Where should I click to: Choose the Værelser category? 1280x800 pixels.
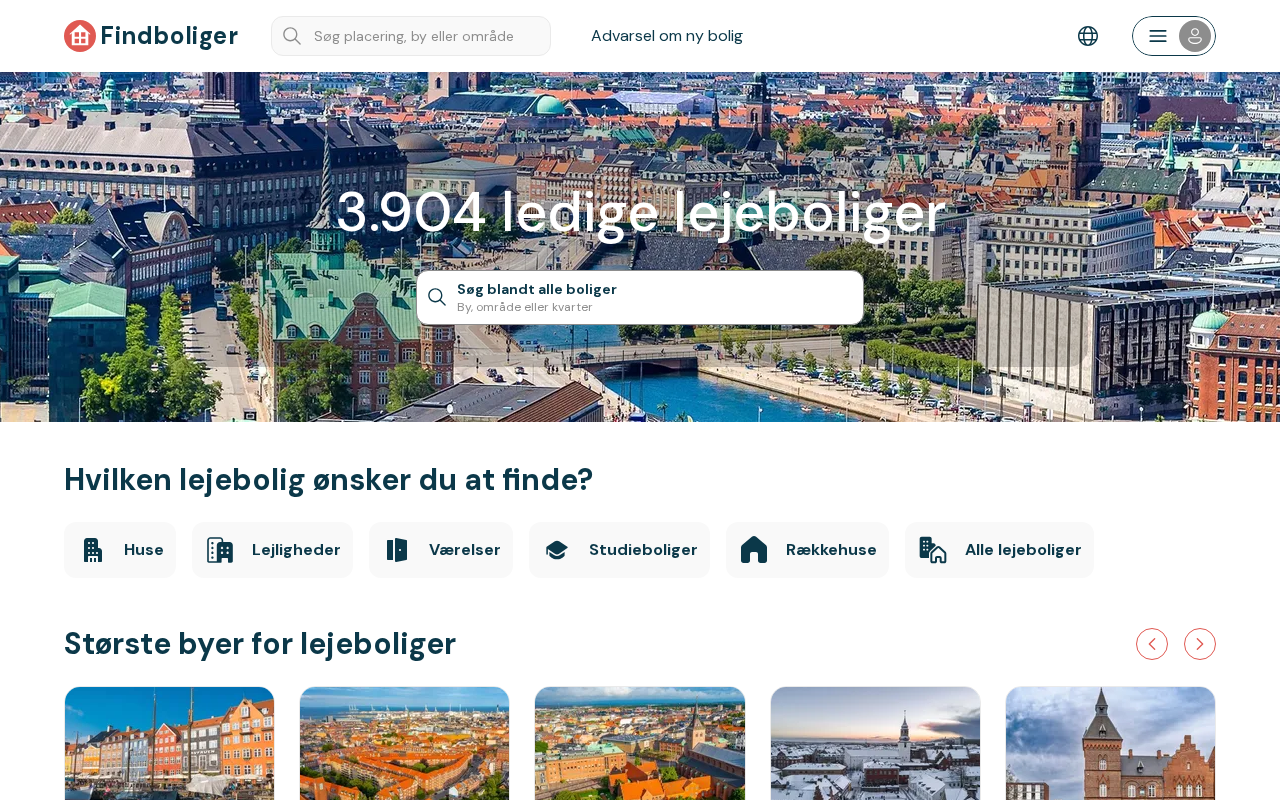pyautogui.click(x=441, y=550)
